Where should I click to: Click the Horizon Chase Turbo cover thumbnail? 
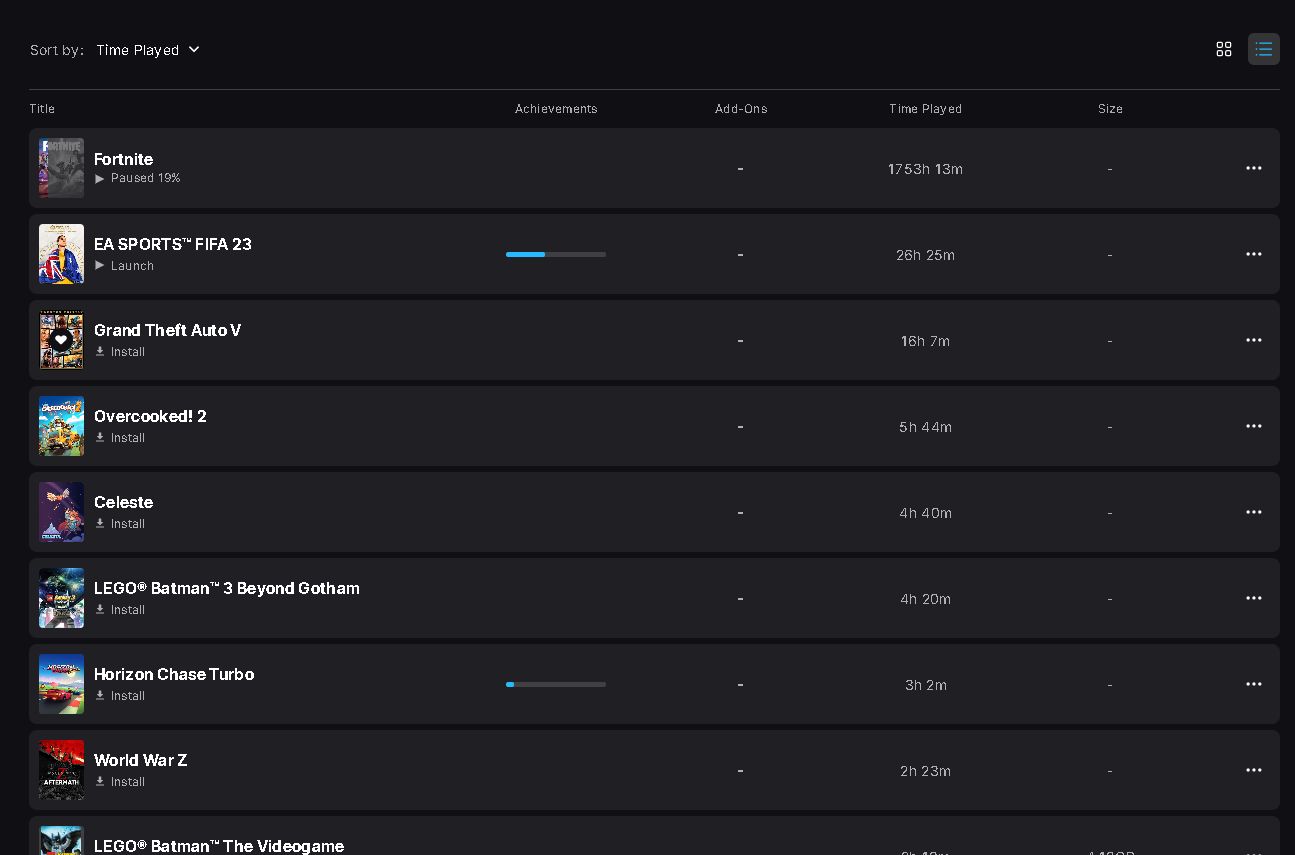coord(61,684)
